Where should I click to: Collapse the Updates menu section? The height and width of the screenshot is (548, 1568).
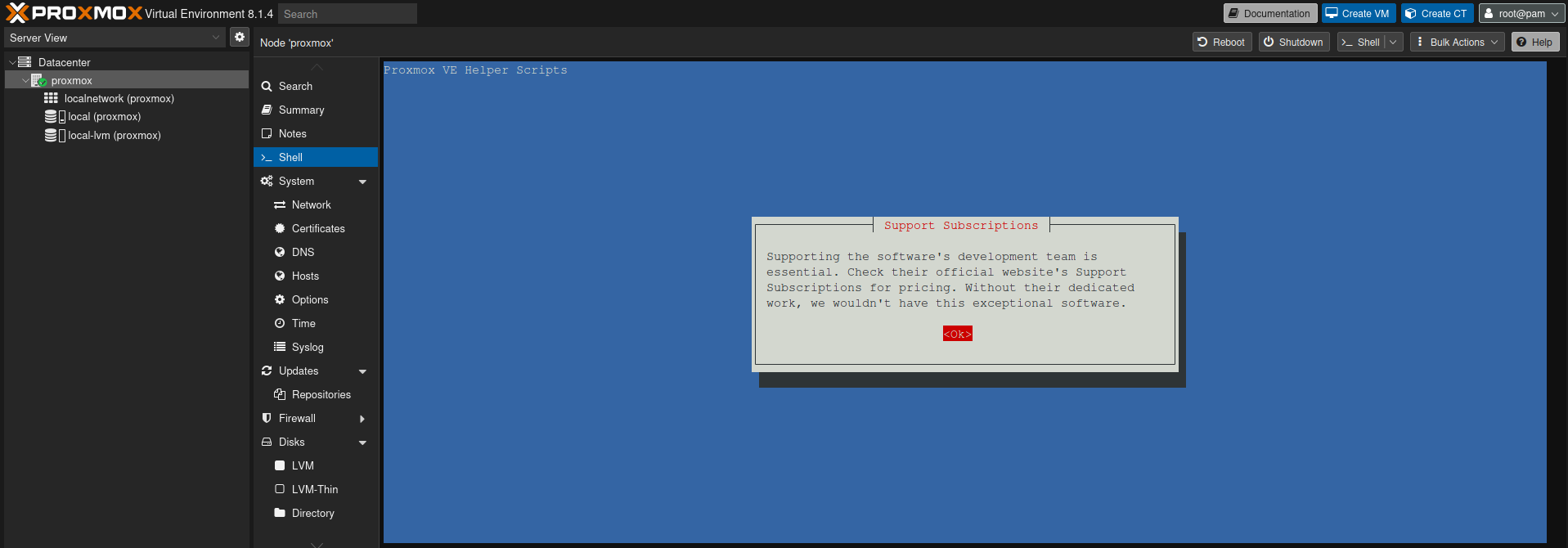click(x=362, y=371)
